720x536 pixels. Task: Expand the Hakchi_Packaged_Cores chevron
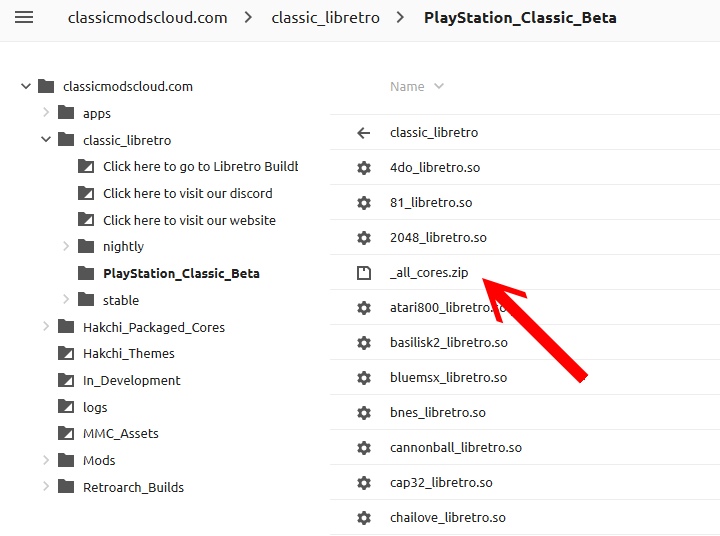(x=46, y=327)
